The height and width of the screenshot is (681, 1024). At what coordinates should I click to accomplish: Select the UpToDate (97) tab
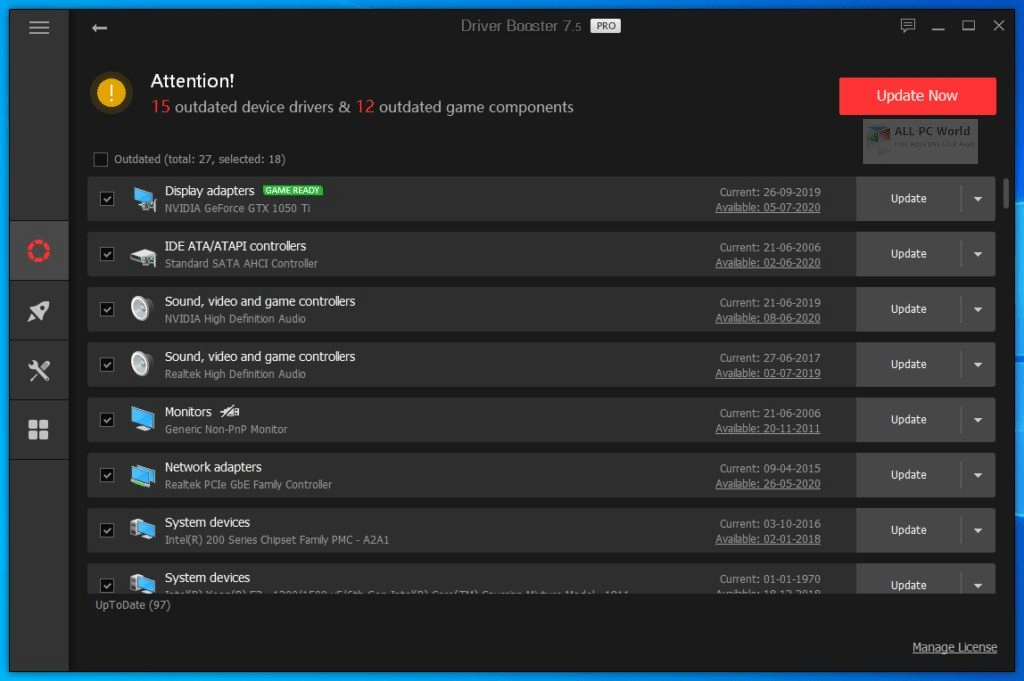[x=131, y=604]
